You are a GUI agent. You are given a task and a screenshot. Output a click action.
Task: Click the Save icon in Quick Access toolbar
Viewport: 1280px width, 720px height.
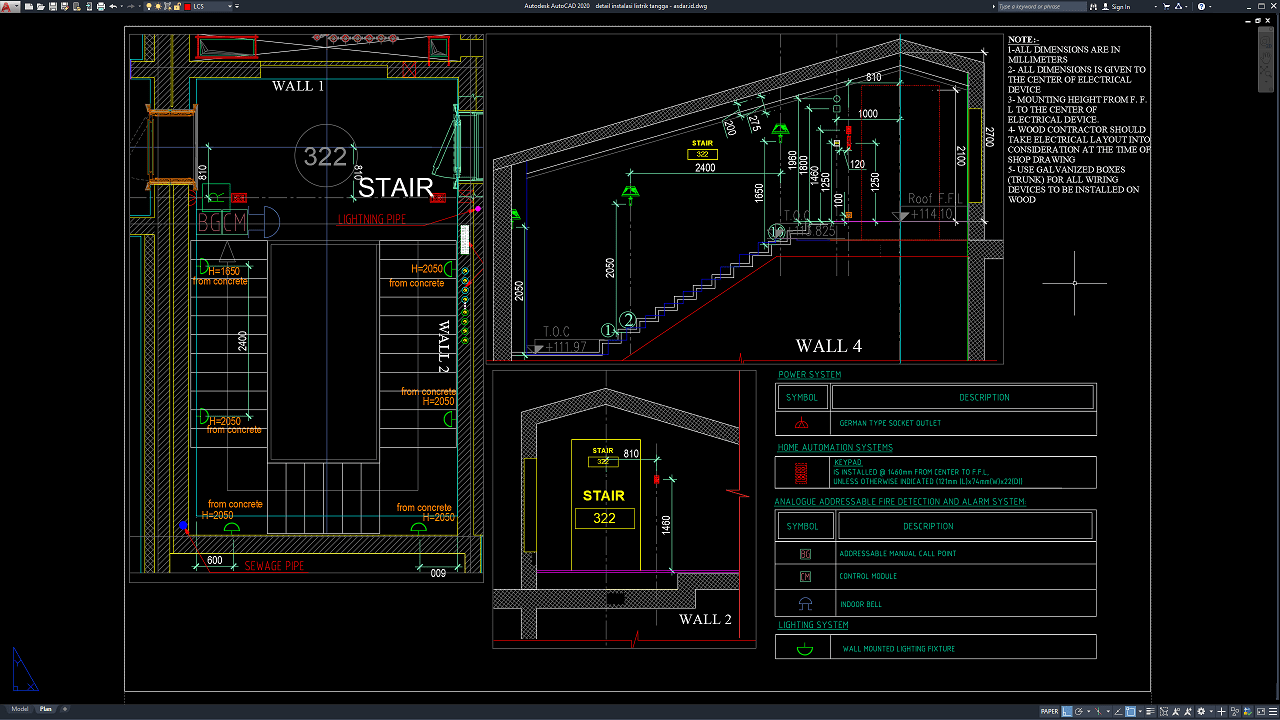53,6
